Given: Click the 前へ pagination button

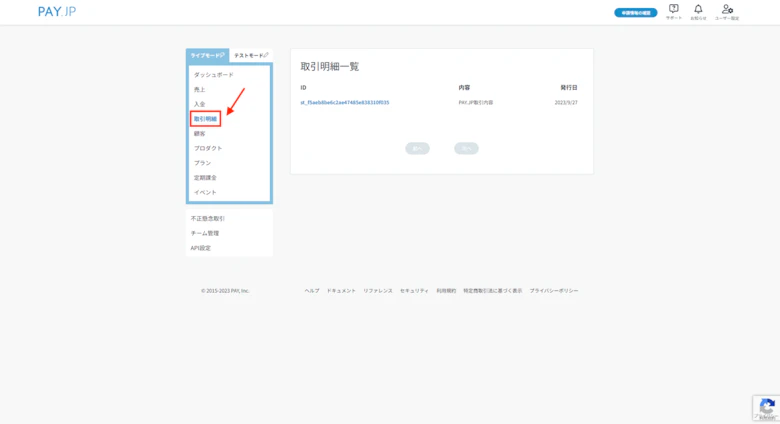Looking at the screenshot, I should pyautogui.click(x=417, y=148).
